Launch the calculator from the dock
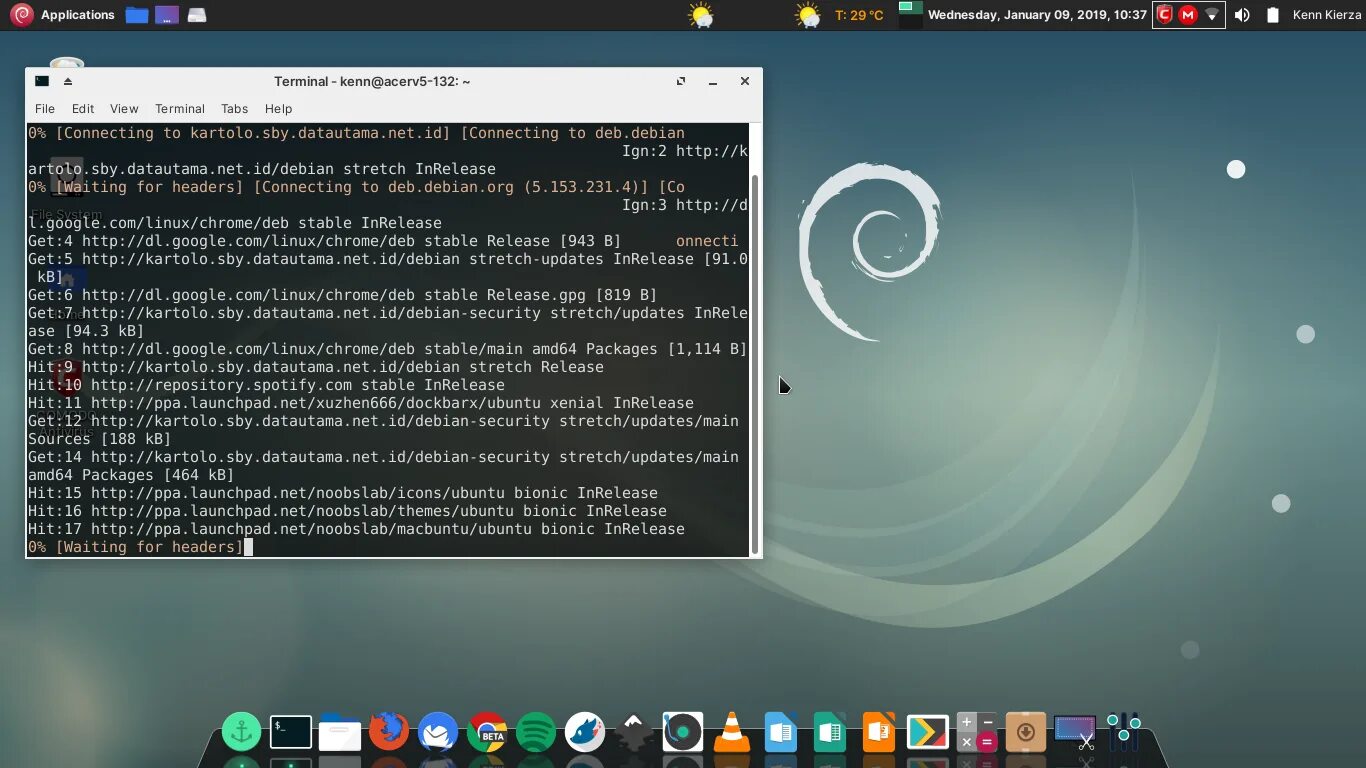1366x768 pixels. tap(976, 732)
